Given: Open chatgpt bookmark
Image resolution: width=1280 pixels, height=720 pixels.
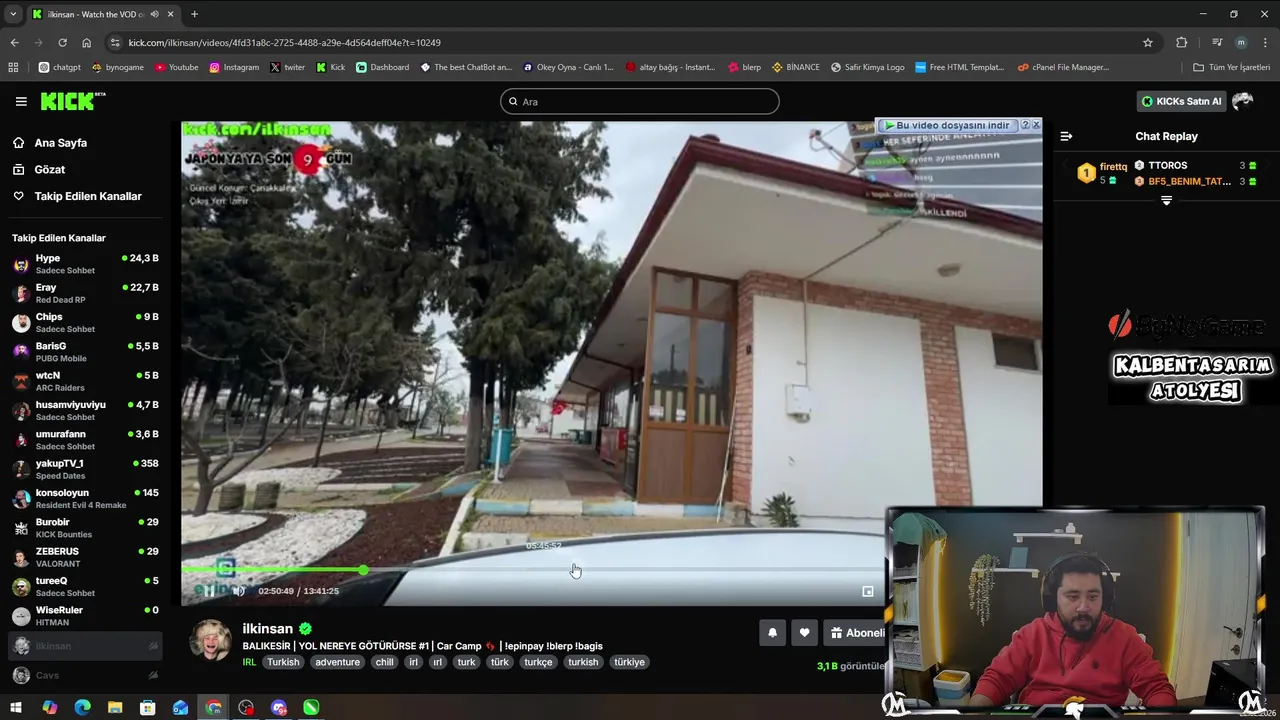Looking at the screenshot, I should [59, 67].
